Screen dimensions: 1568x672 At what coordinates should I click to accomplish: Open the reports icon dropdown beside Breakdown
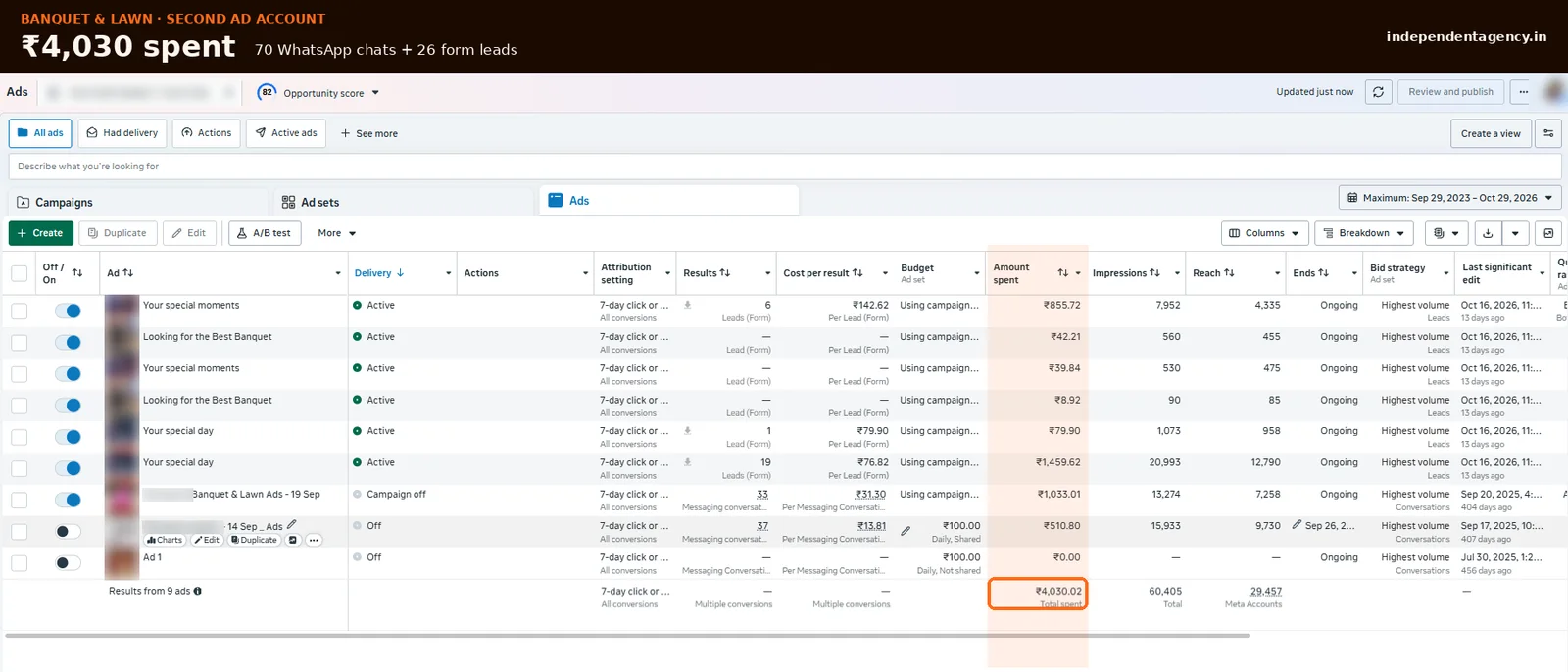[1445, 233]
